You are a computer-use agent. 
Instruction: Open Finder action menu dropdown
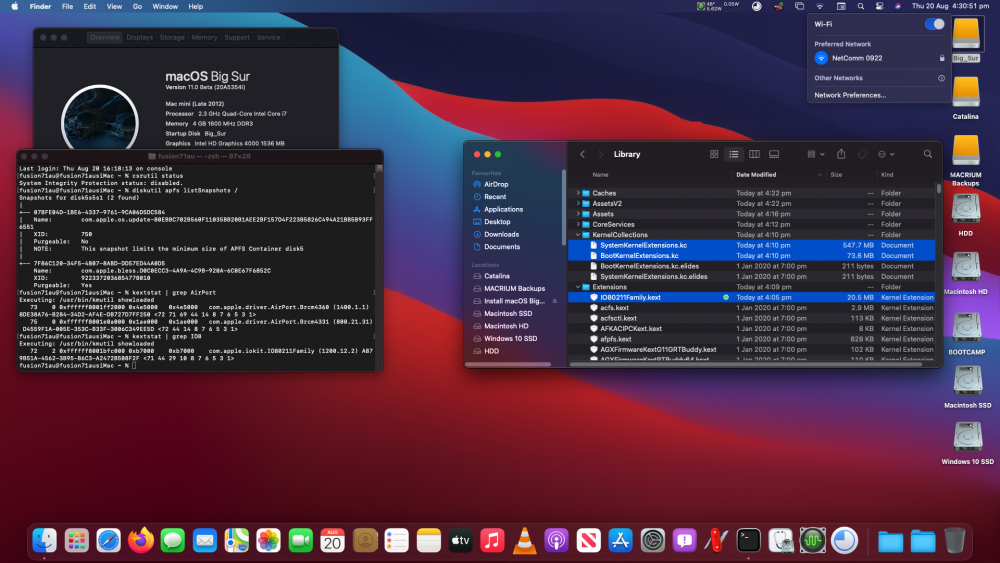pos(886,154)
